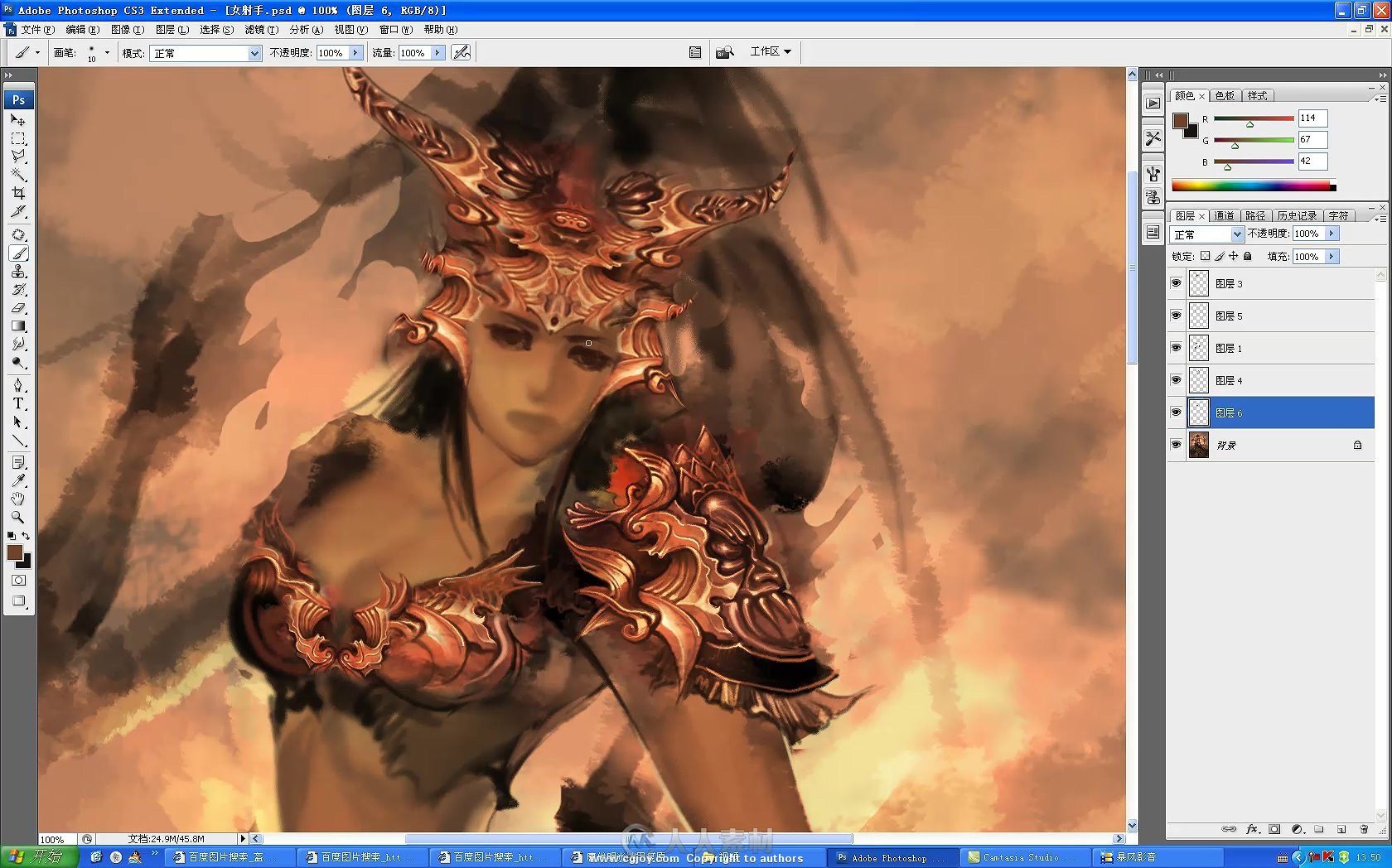Toggle lock position
The width and height of the screenshot is (1392, 868).
click(x=1234, y=256)
